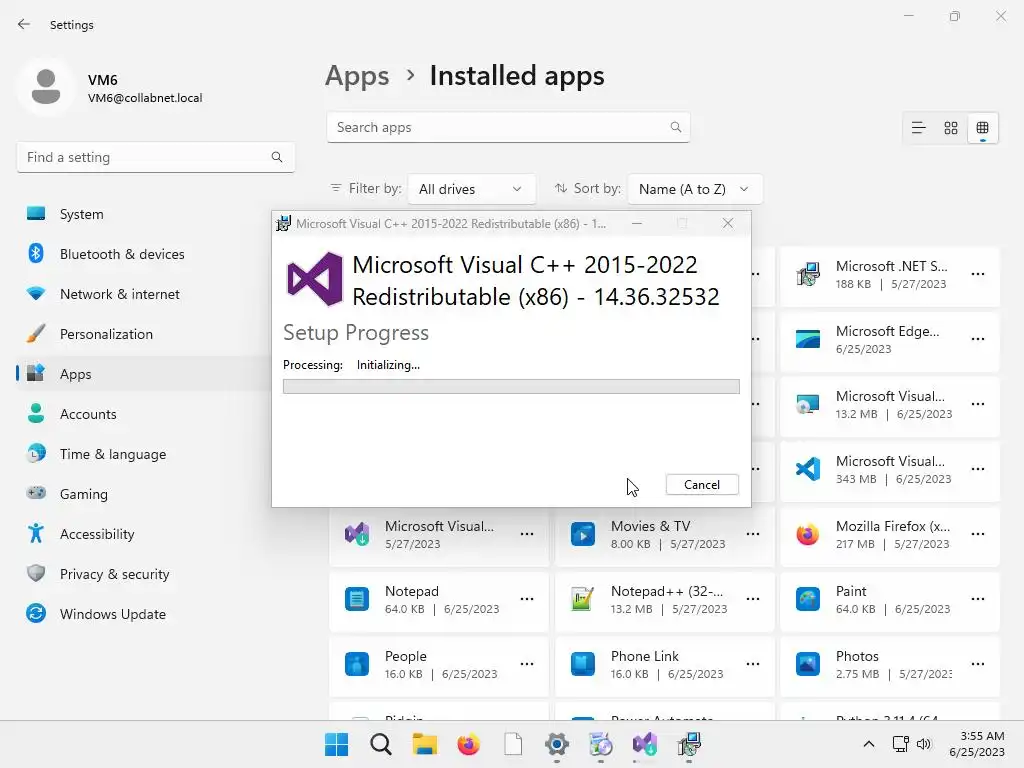Open more options for Phone Link
The height and width of the screenshot is (768, 1024).
click(753, 664)
